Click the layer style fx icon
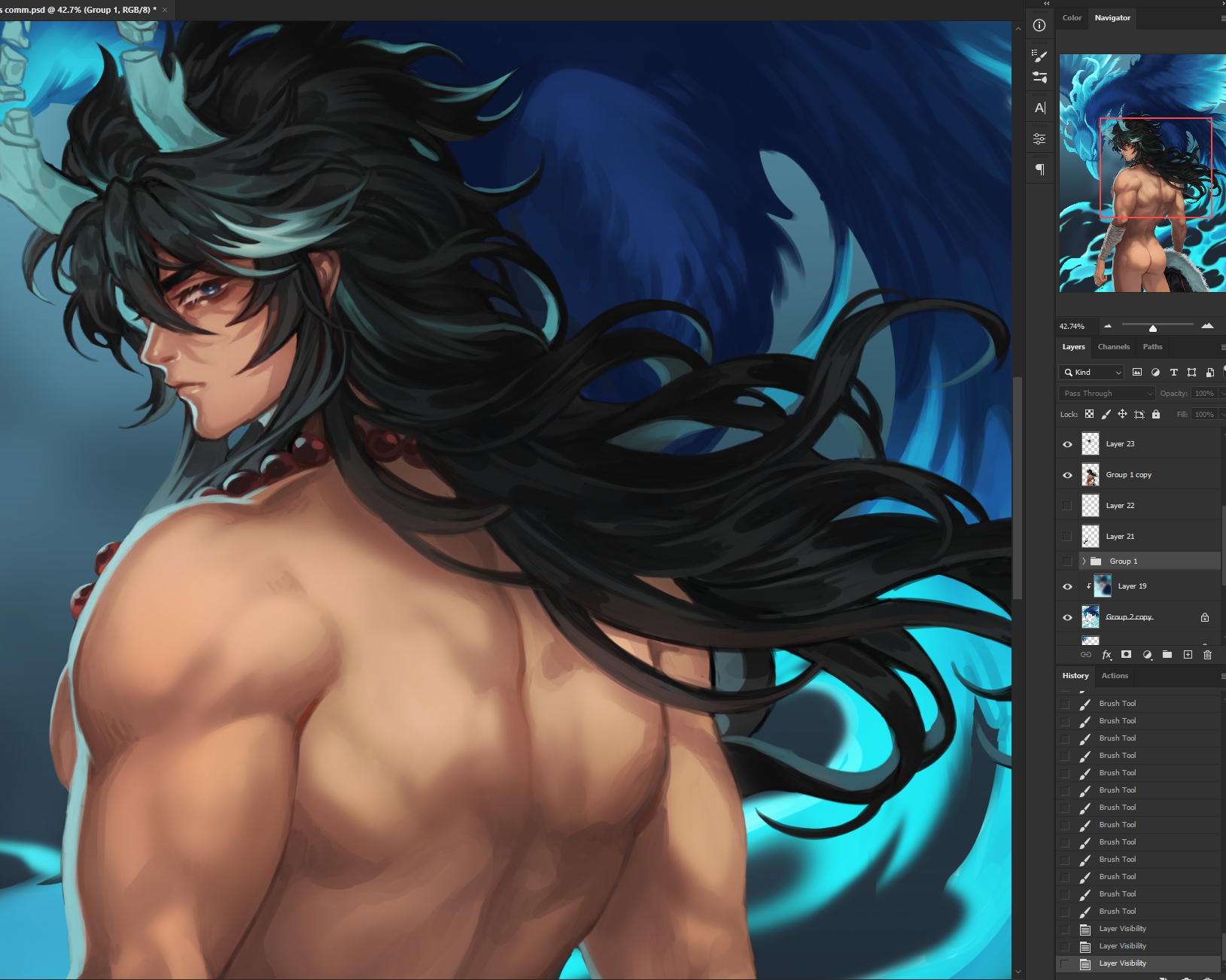The width and height of the screenshot is (1226, 980). coord(1106,655)
